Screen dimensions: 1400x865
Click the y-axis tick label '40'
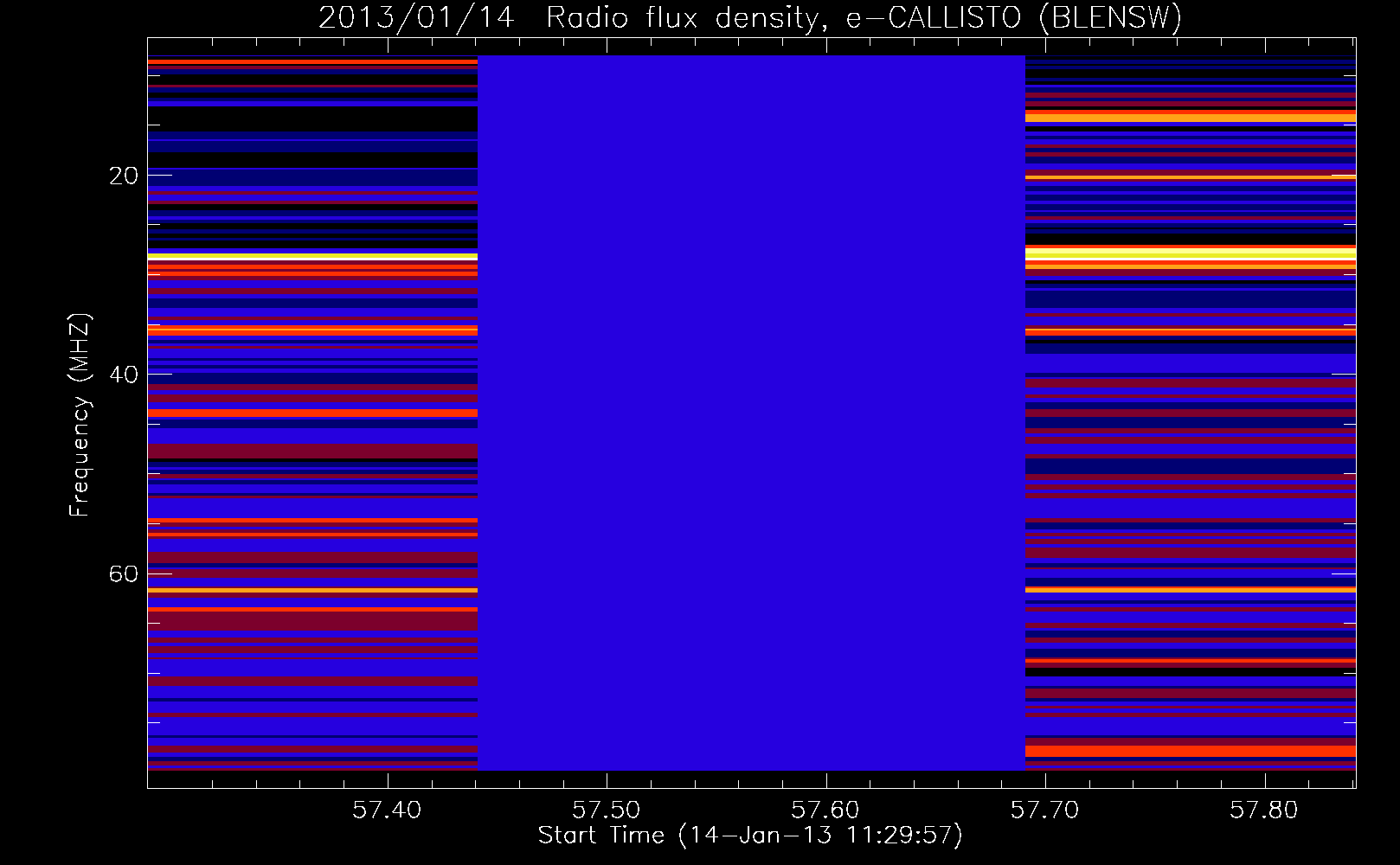[124, 375]
